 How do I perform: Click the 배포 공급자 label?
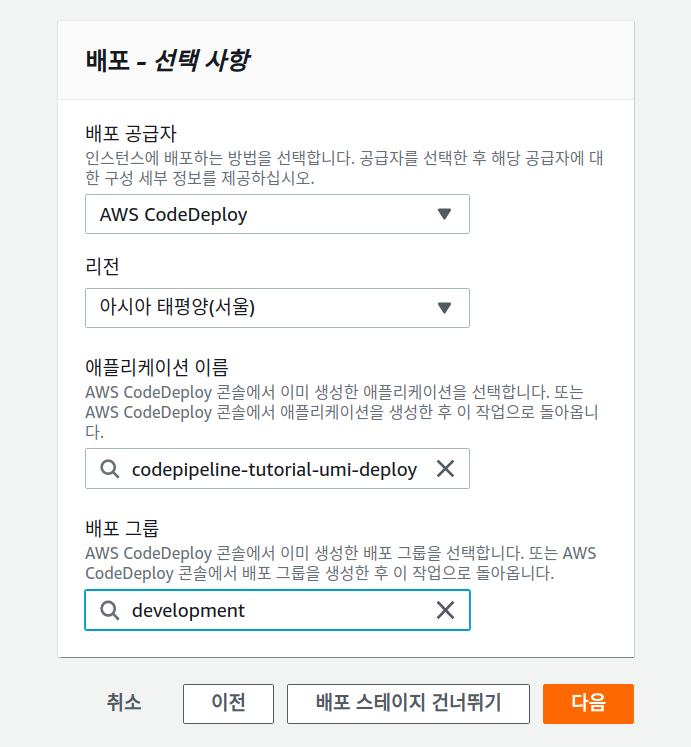[x=131, y=133]
